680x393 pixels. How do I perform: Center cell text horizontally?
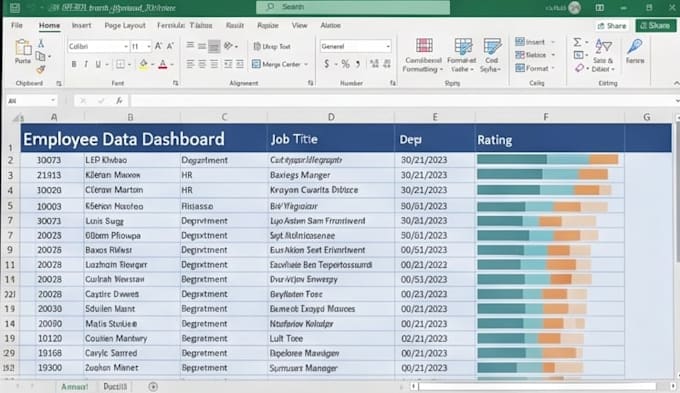point(202,64)
